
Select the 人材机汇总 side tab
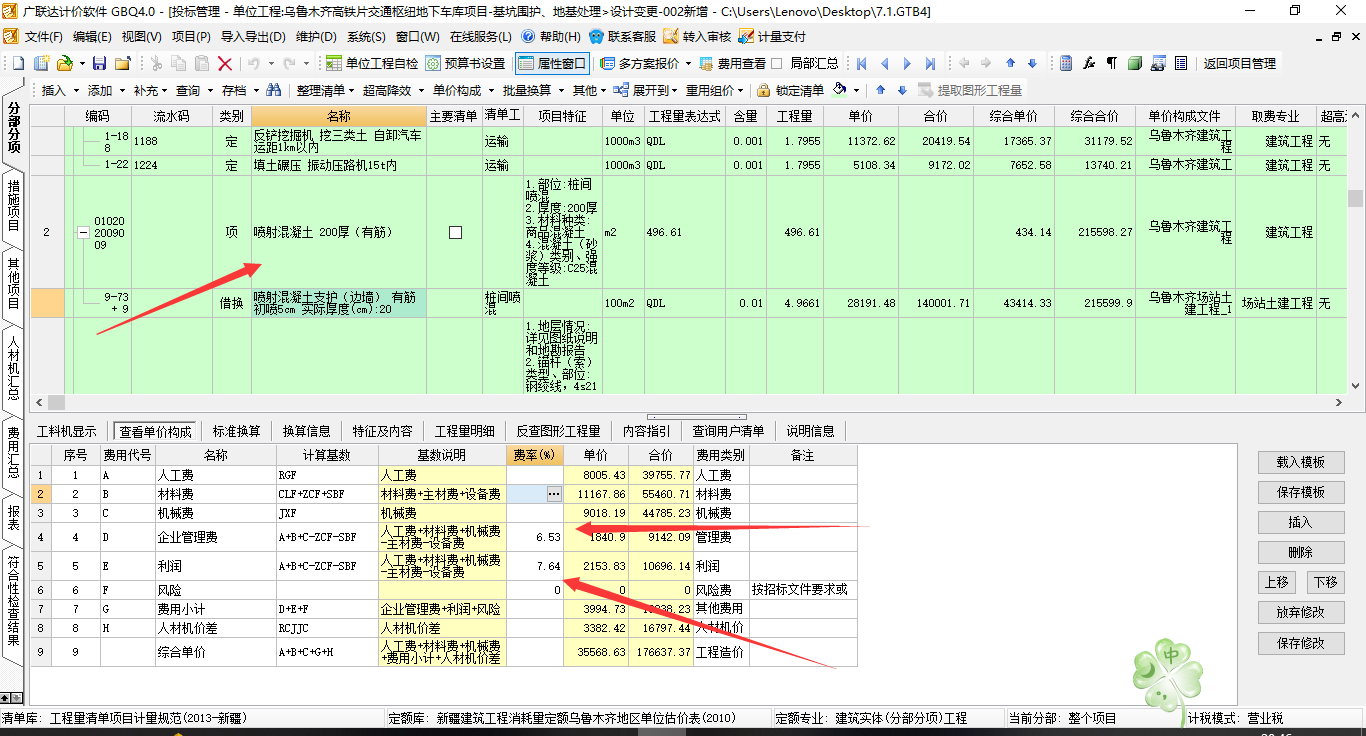(13, 368)
